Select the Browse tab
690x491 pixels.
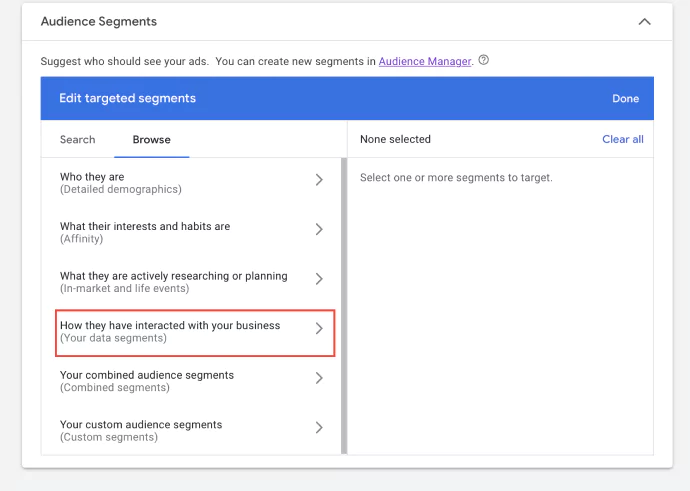click(x=151, y=139)
